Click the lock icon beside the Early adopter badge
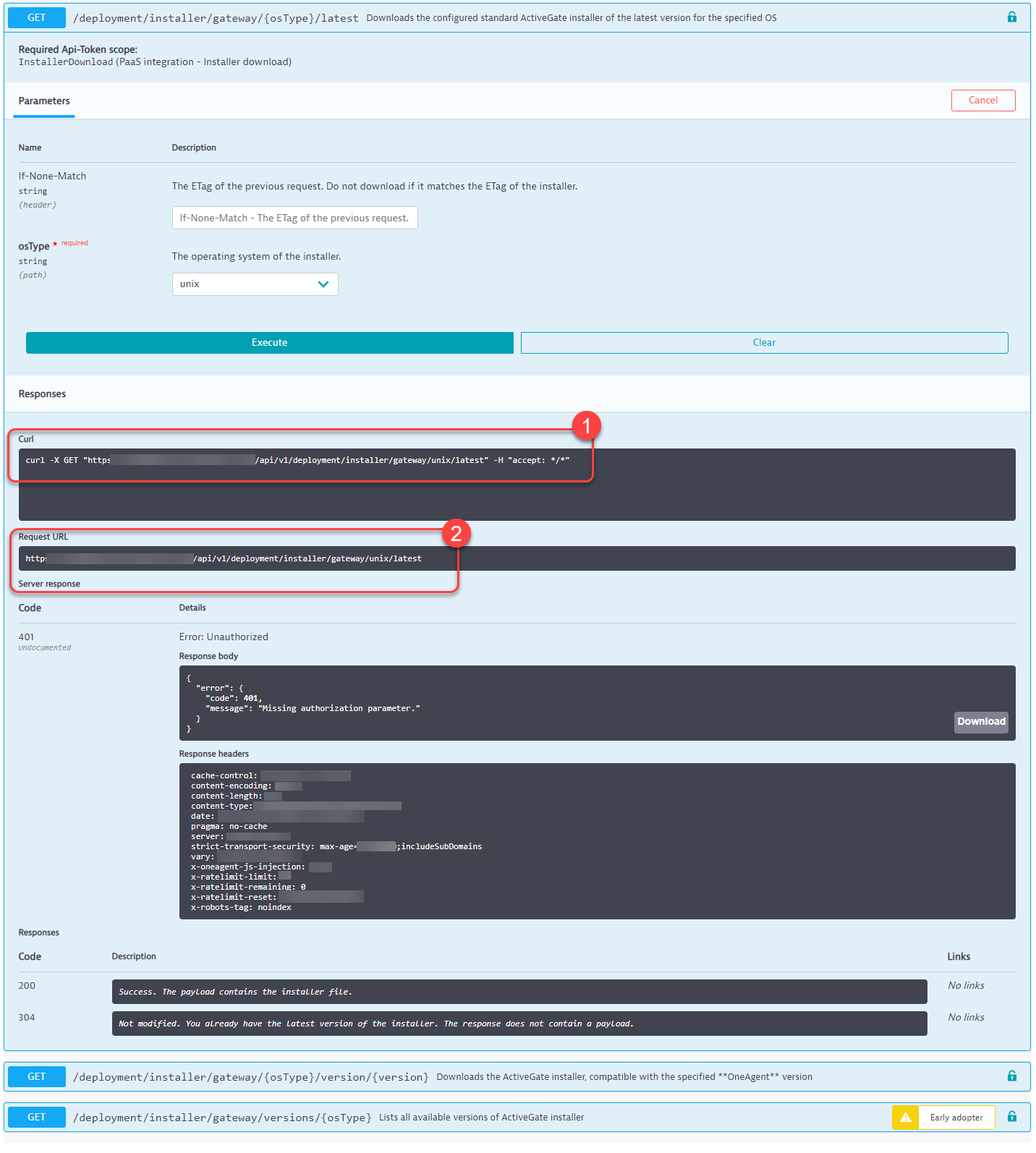Image resolution: width=1036 pixels, height=1153 pixels. [x=1011, y=1117]
